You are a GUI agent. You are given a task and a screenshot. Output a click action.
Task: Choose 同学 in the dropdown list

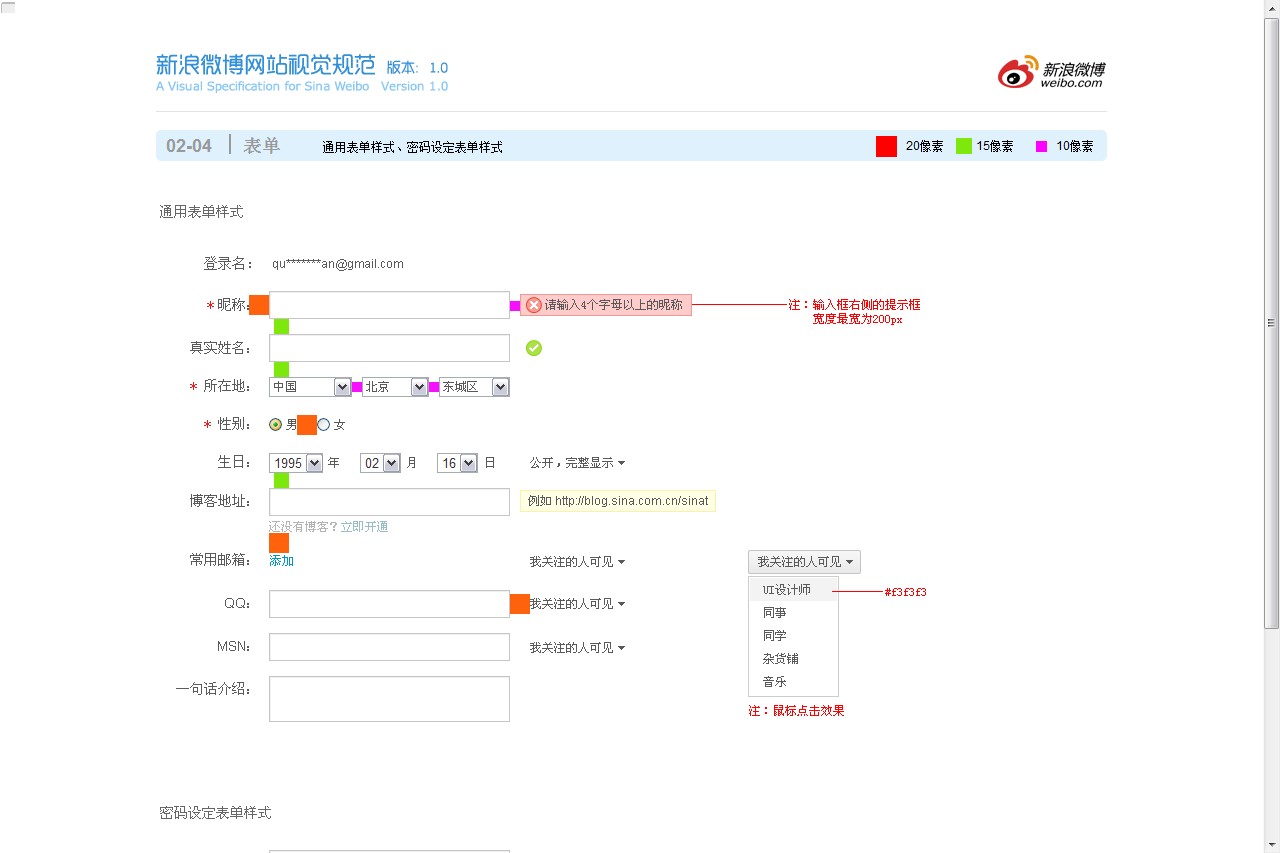click(x=793, y=636)
